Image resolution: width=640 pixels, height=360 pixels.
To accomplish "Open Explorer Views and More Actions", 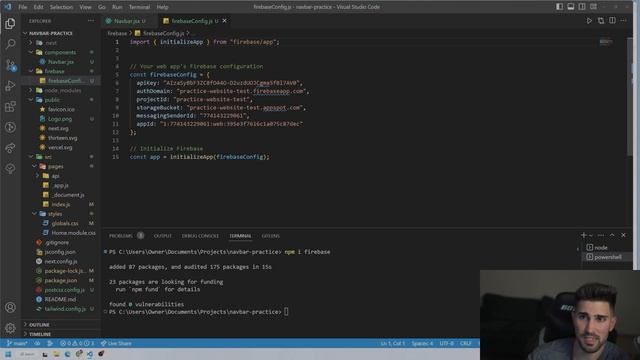I will coord(91,21).
